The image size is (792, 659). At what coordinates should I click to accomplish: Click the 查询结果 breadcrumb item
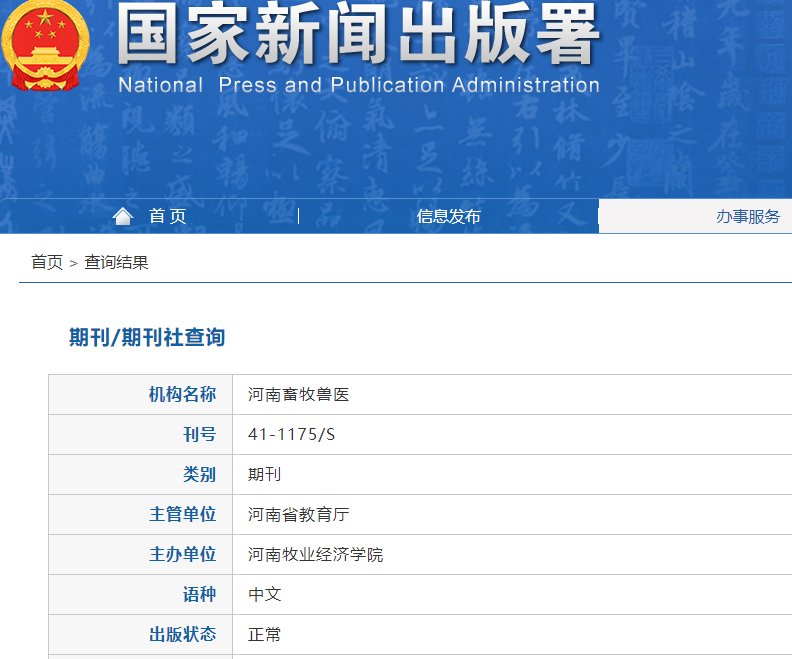pyautogui.click(x=116, y=262)
